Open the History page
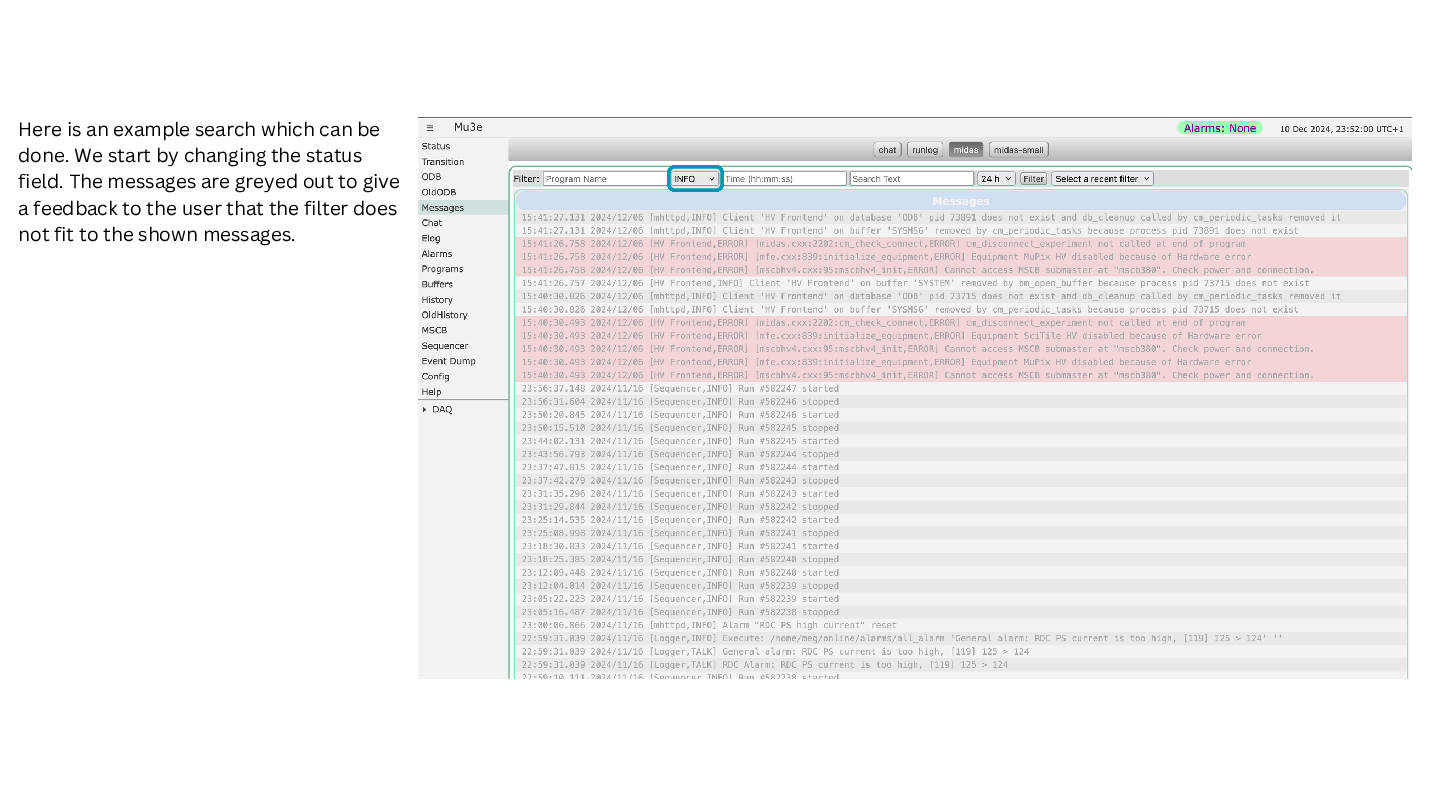 tap(437, 300)
